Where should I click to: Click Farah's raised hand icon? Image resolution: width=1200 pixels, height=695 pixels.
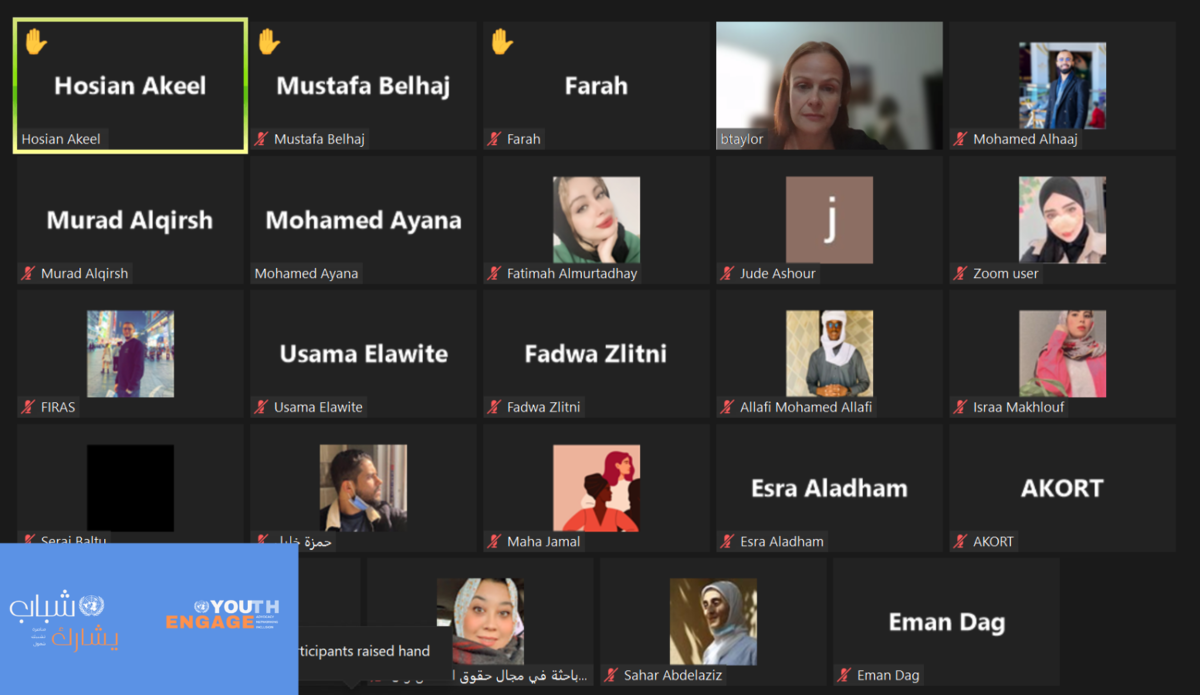[502, 41]
